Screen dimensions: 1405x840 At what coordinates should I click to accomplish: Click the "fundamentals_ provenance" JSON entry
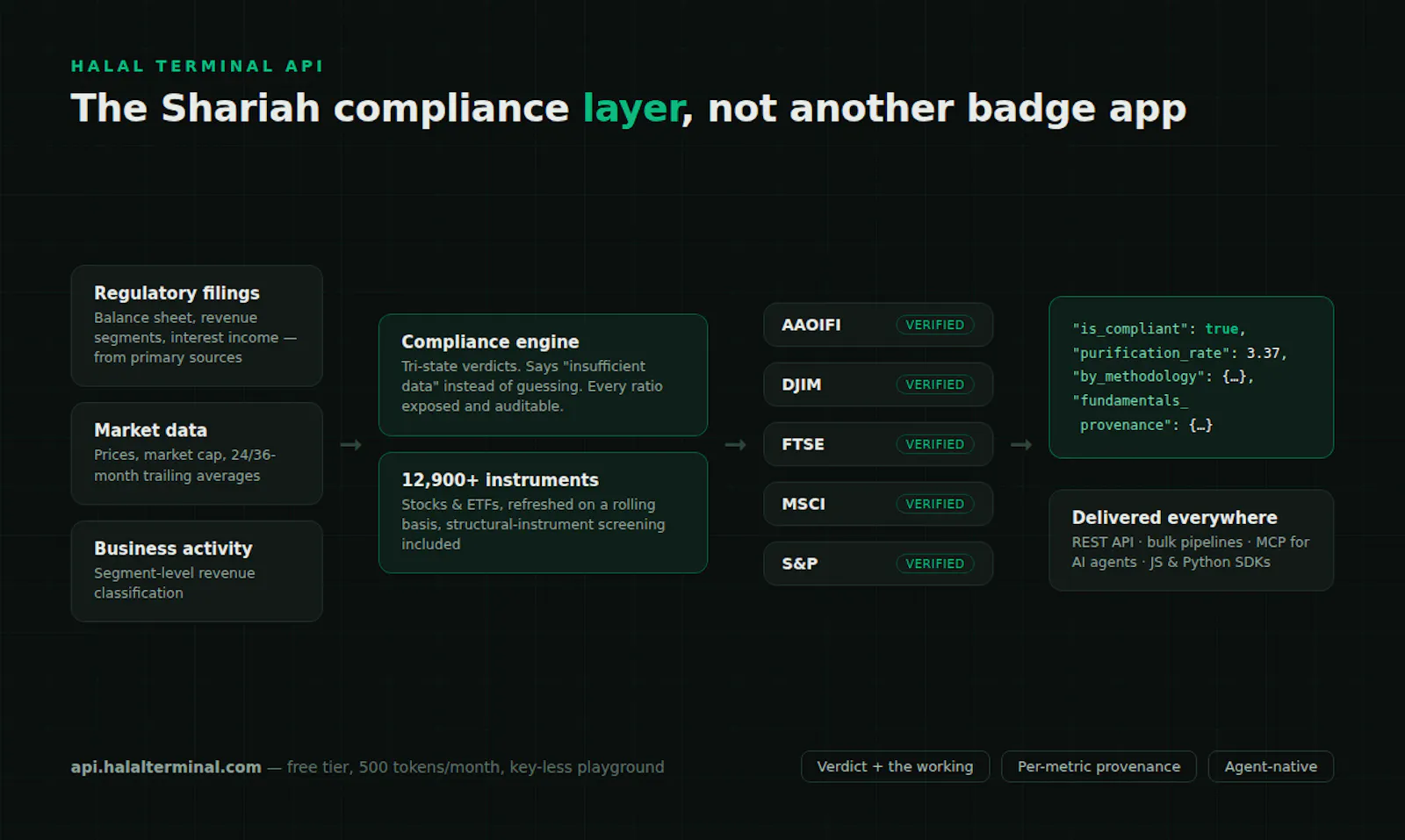(1142, 413)
